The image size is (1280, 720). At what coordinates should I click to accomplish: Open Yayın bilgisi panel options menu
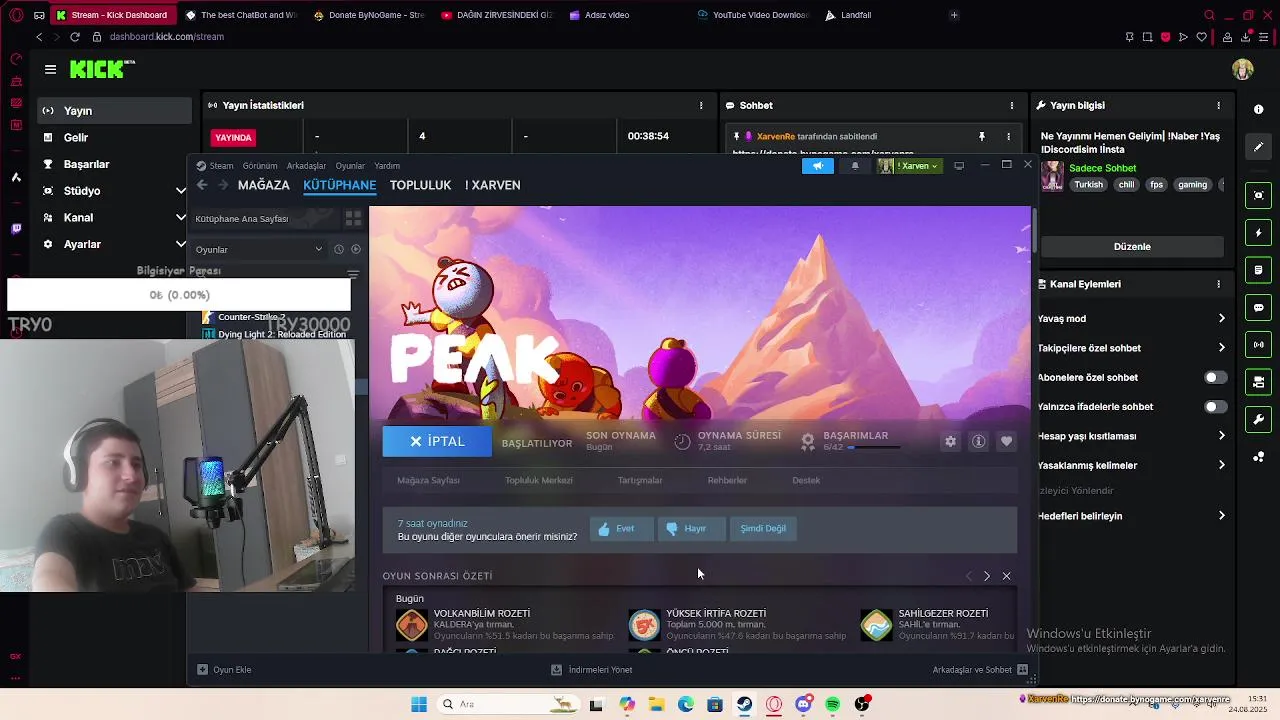[x=1218, y=105]
